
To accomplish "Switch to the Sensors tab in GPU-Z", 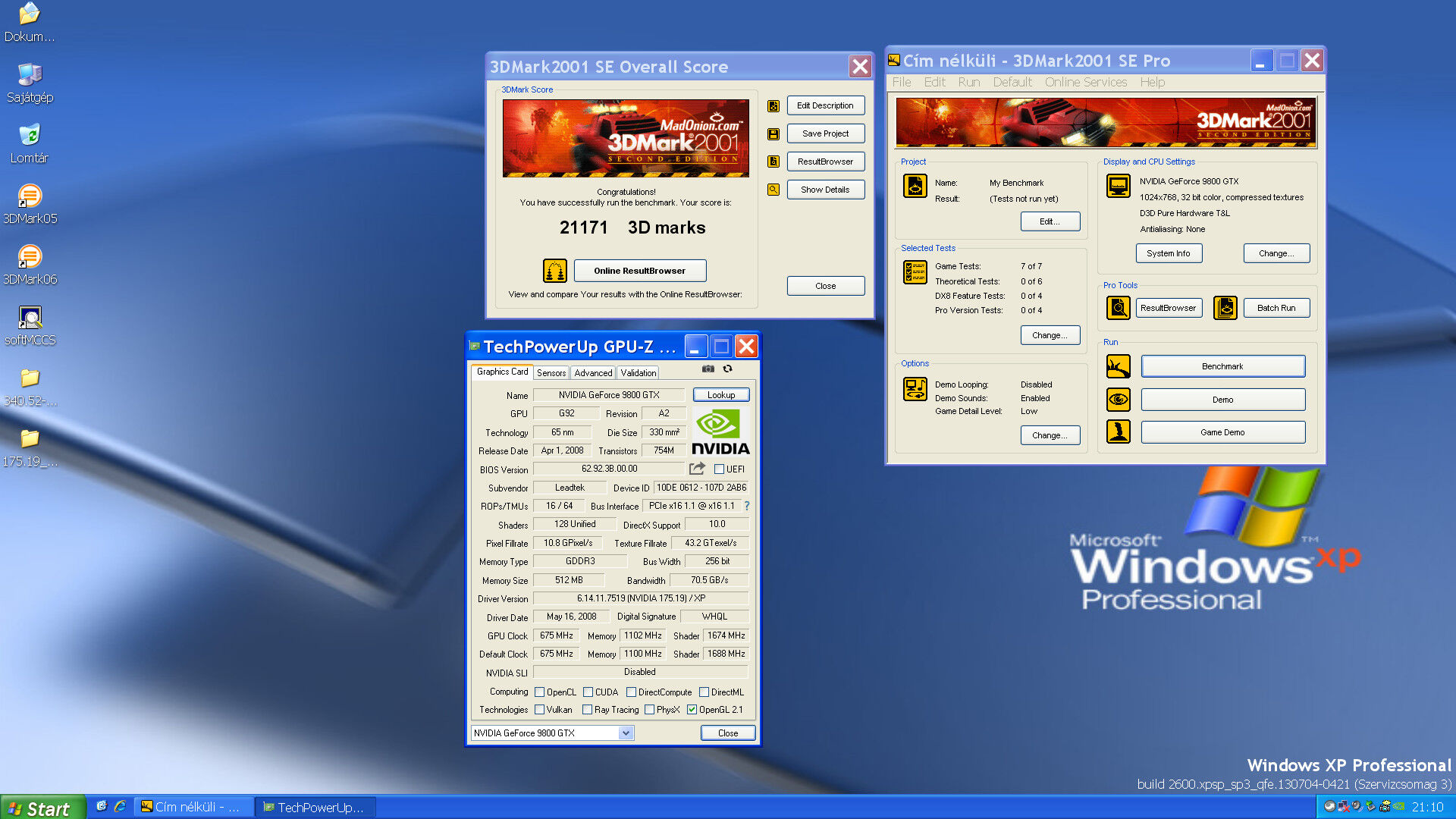I will (x=551, y=373).
